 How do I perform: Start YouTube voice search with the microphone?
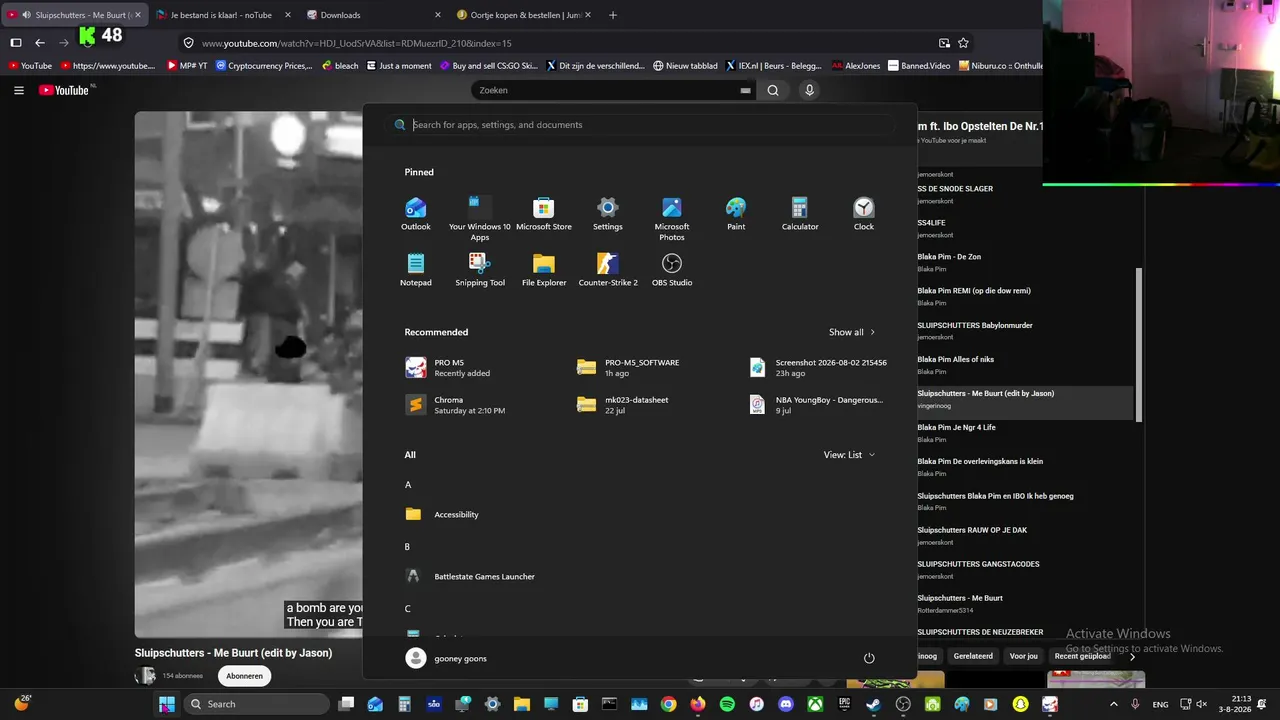click(x=809, y=90)
